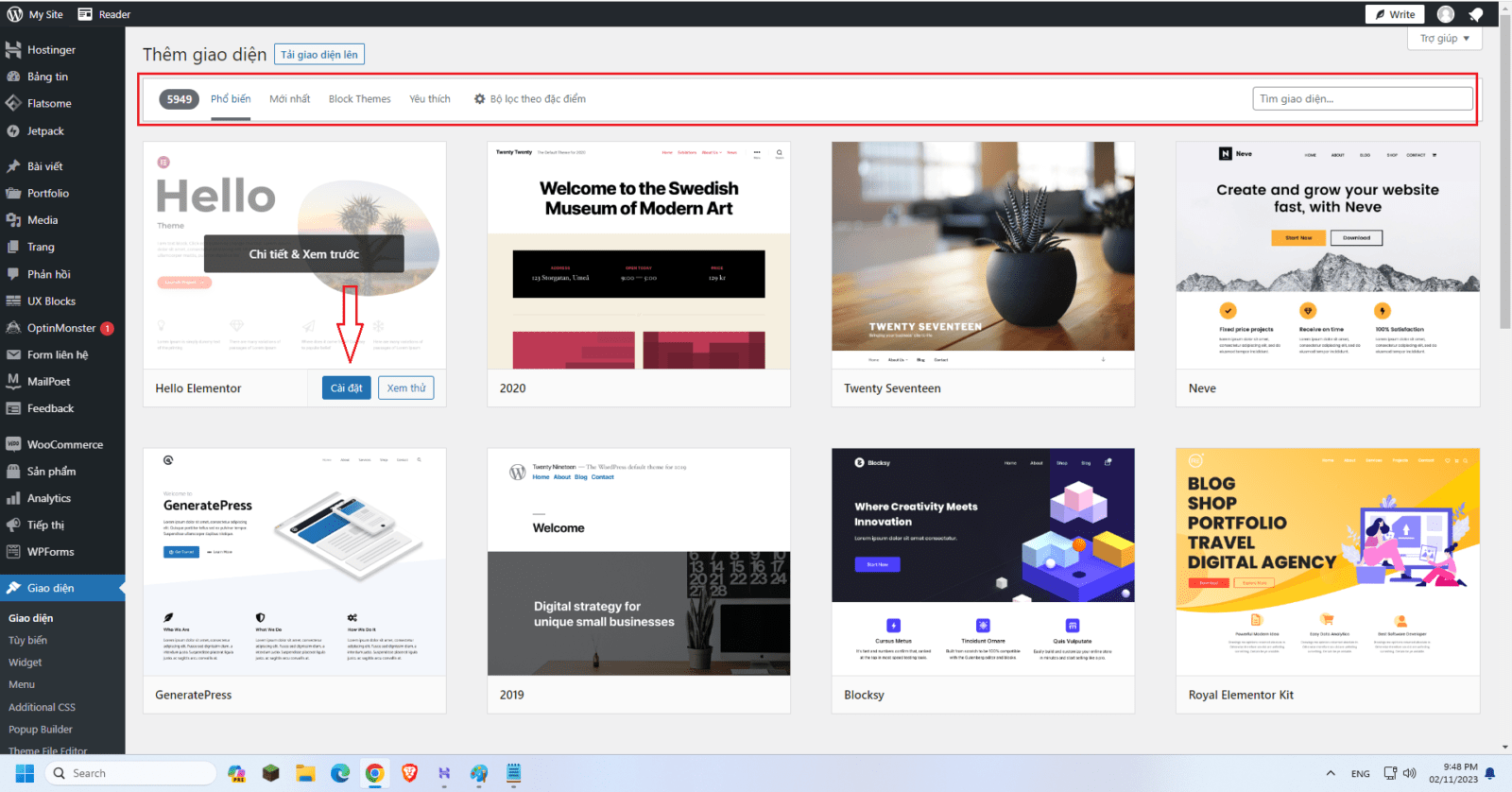Open the notifications icon in admin bar
This screenshot has width=1512, height=792.
click(1476, 14)
